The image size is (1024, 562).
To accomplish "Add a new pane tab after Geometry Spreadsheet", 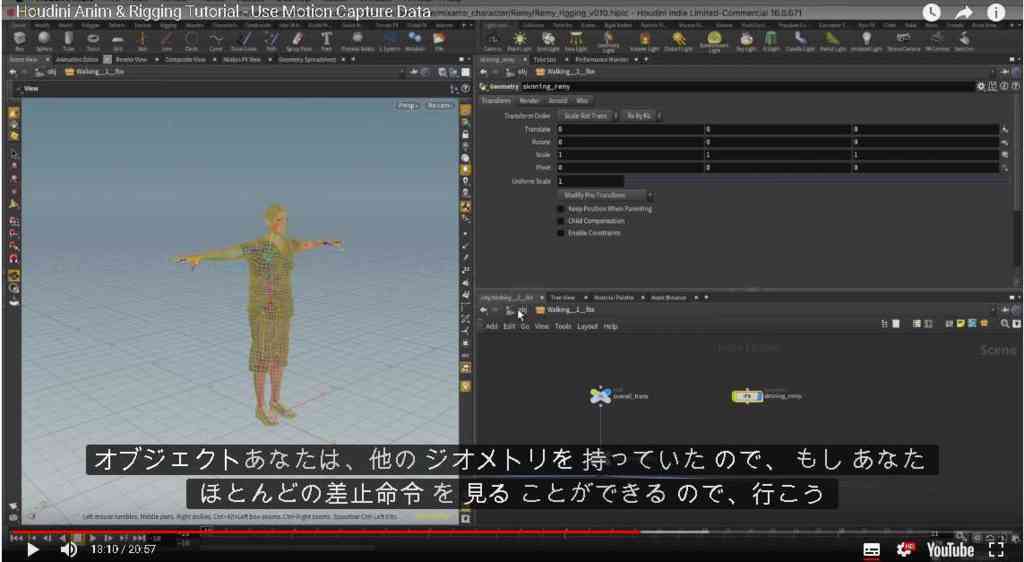I will [353, 59].
